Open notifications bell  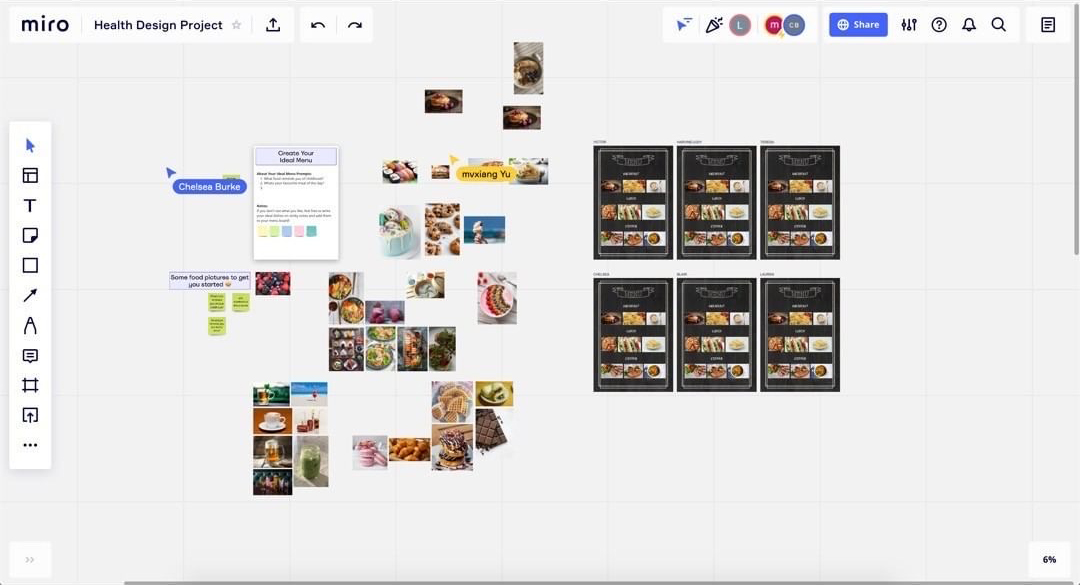point(969,25)
